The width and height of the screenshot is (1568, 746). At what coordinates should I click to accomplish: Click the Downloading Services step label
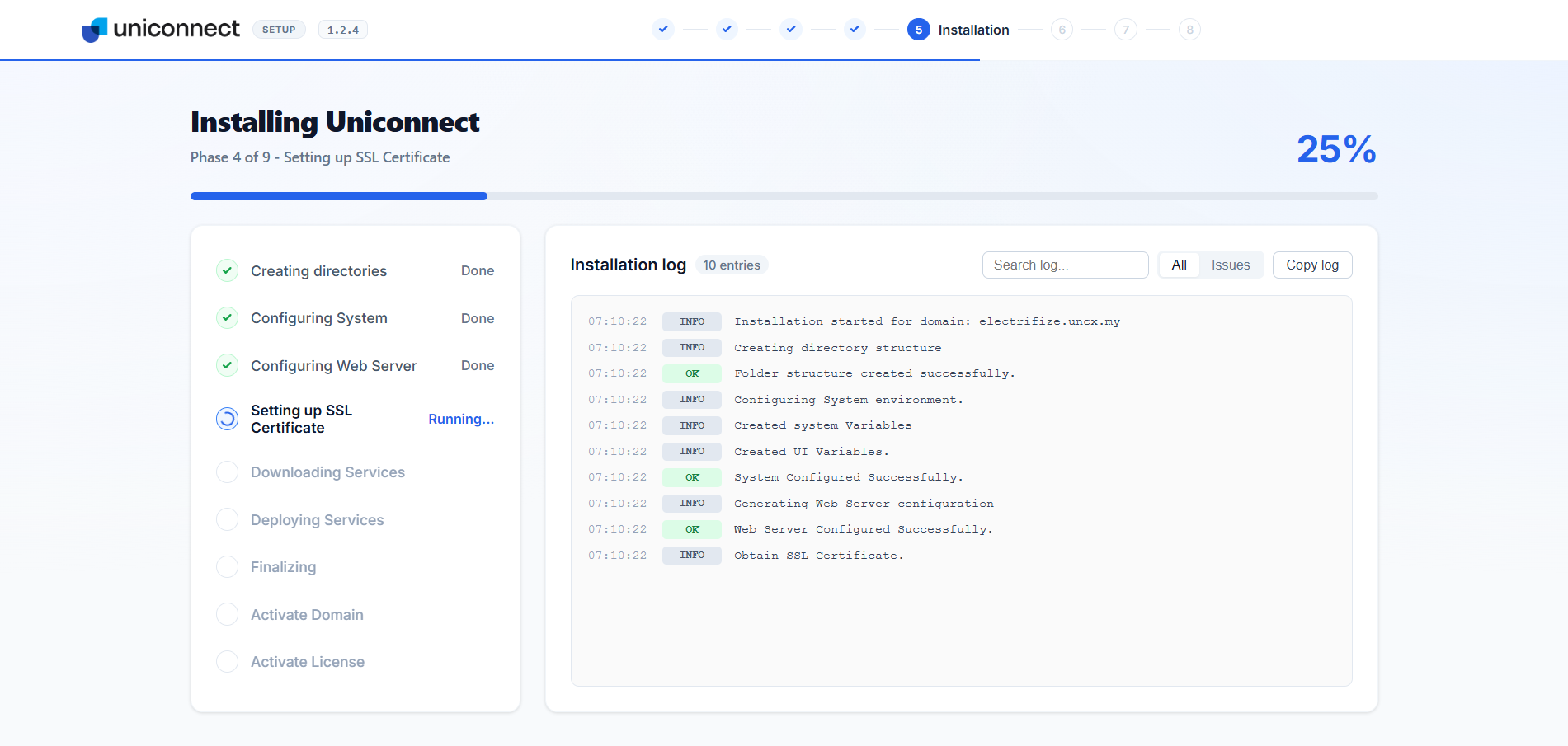coord(327,472)
